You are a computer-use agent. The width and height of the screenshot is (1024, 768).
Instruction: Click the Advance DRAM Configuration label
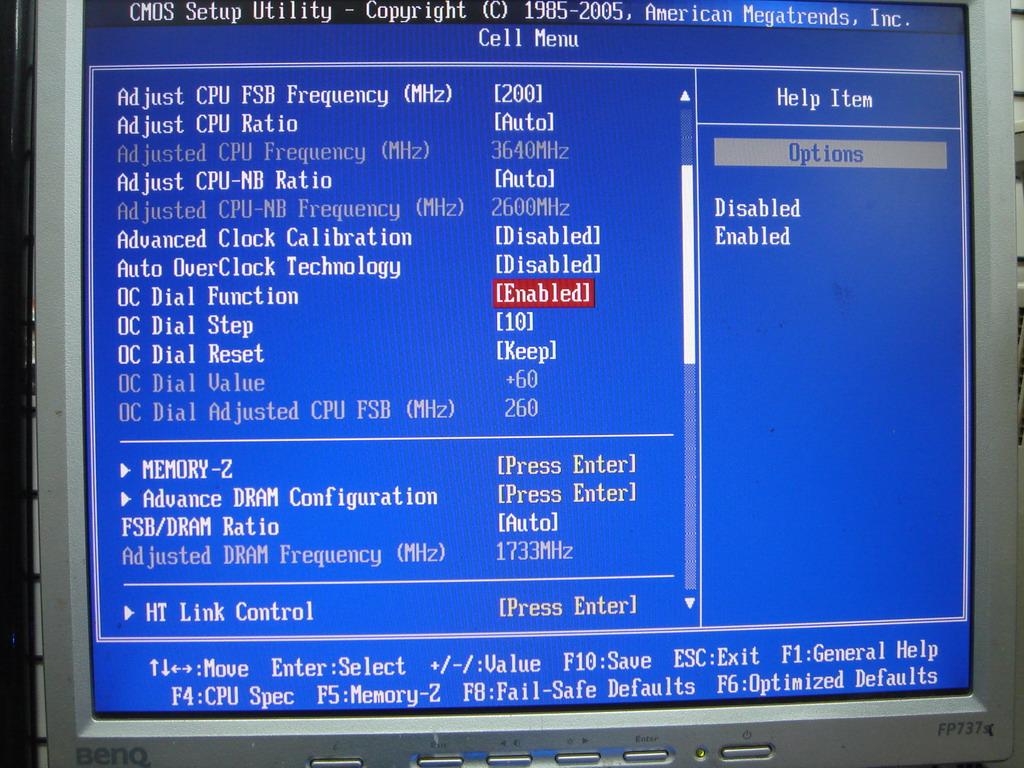click(290, 498)
